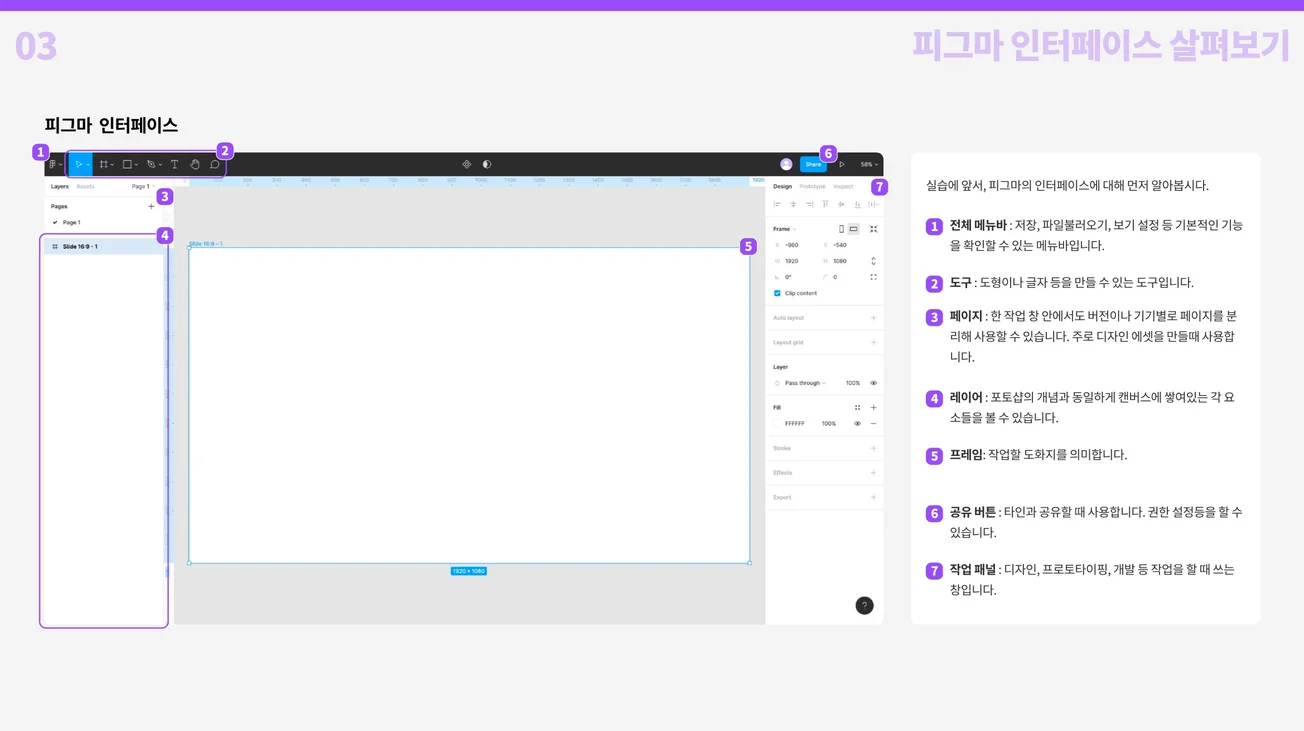The height and width of the screenshot is (731, 1304).
Task: Open Move tool dropdown arrow
Action: point(88,165)
